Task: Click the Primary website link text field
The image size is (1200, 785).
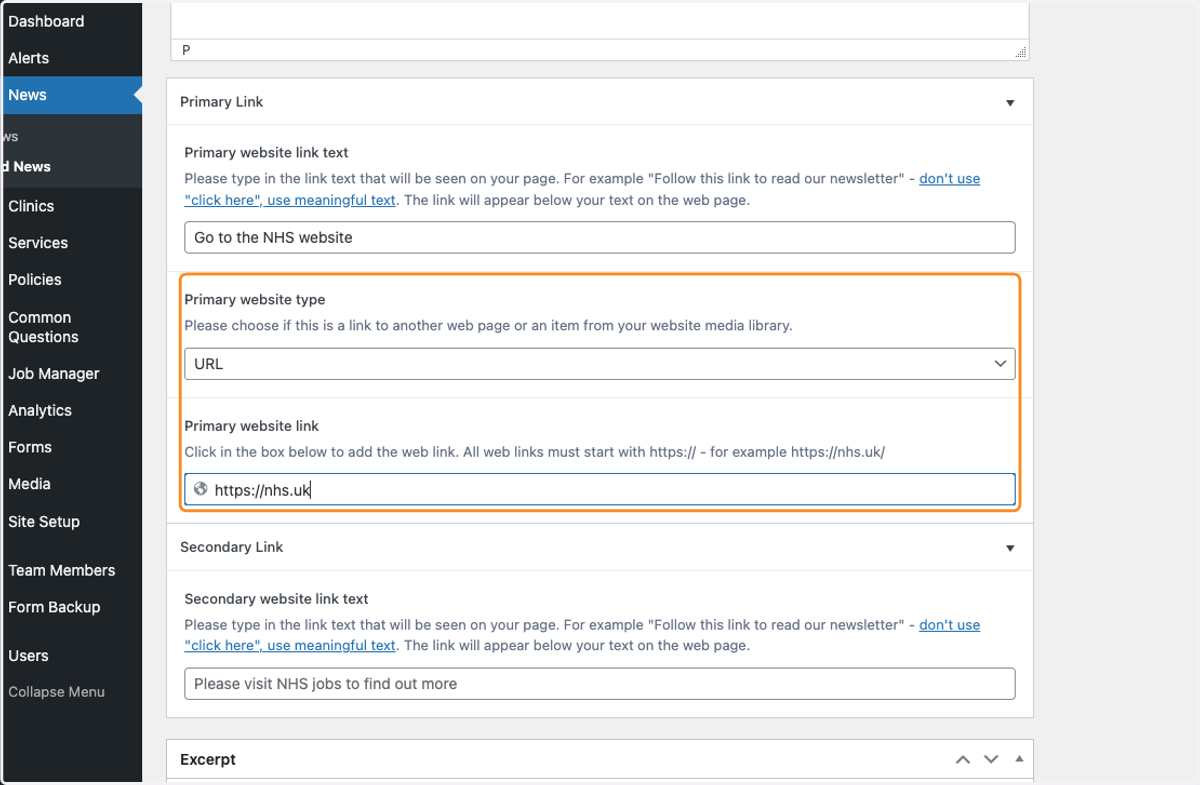Action: (x=600, y=237)
